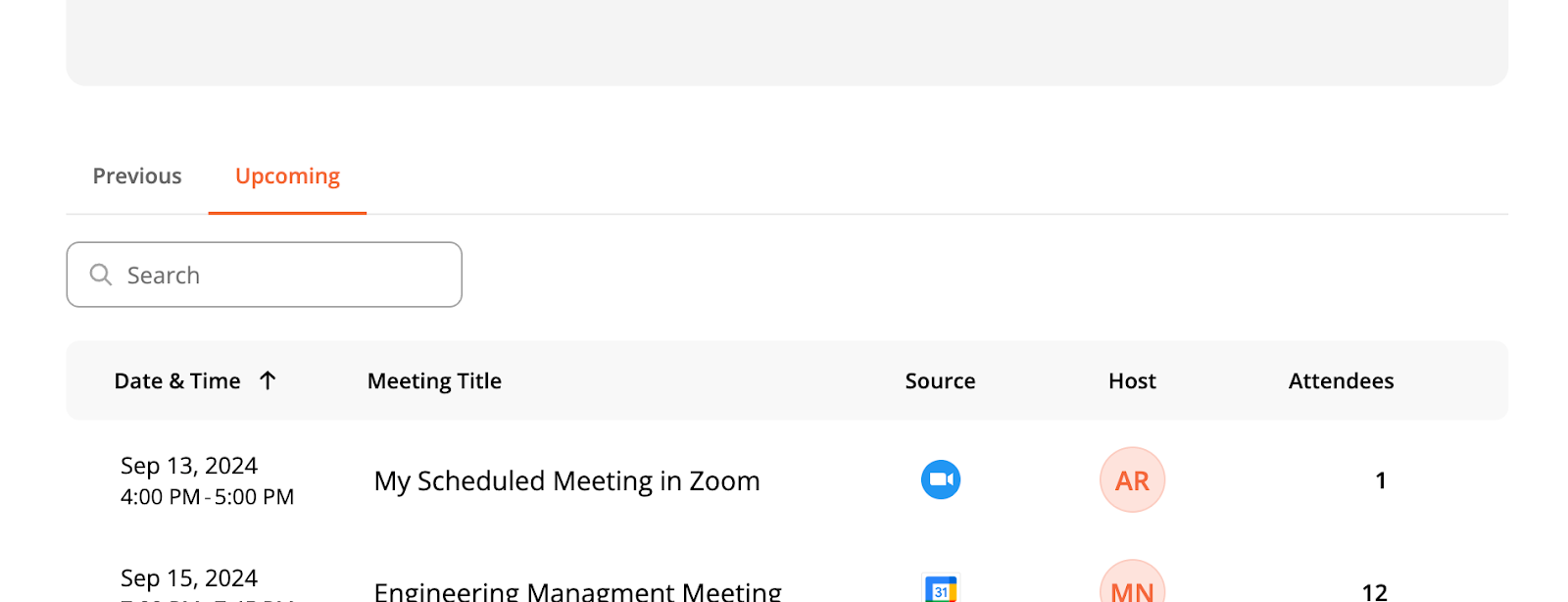Select the Upcoming tab
The height and width of the screenshot is (602, 1568).
(x=287, y=176)
